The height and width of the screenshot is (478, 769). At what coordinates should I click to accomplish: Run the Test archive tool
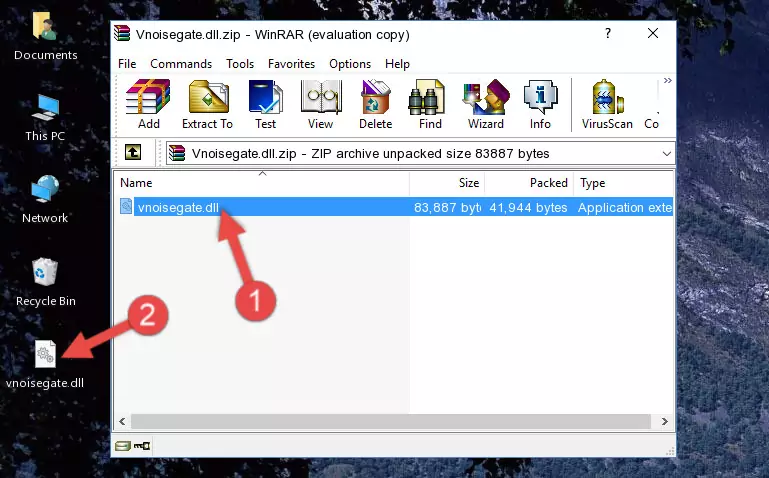coord(265,104)
